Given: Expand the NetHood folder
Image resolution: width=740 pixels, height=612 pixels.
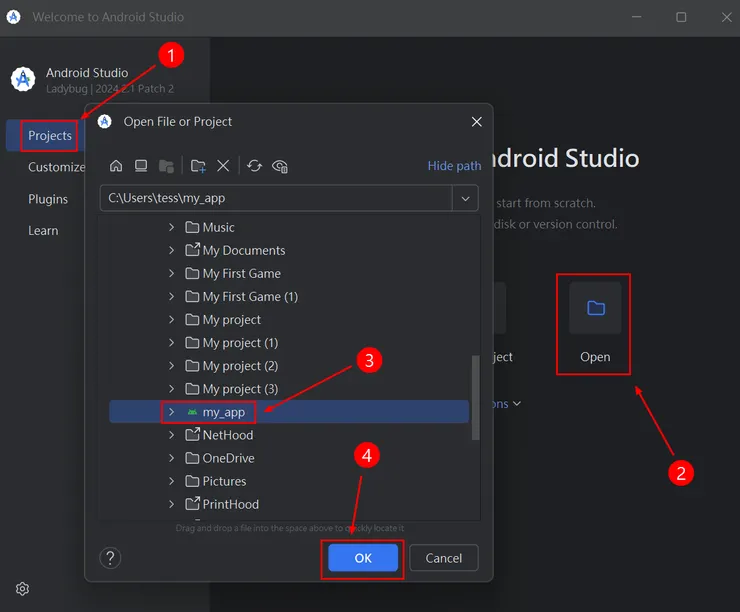Looking at the screenshot, I should pyautogui.click(x=172, y=435).
